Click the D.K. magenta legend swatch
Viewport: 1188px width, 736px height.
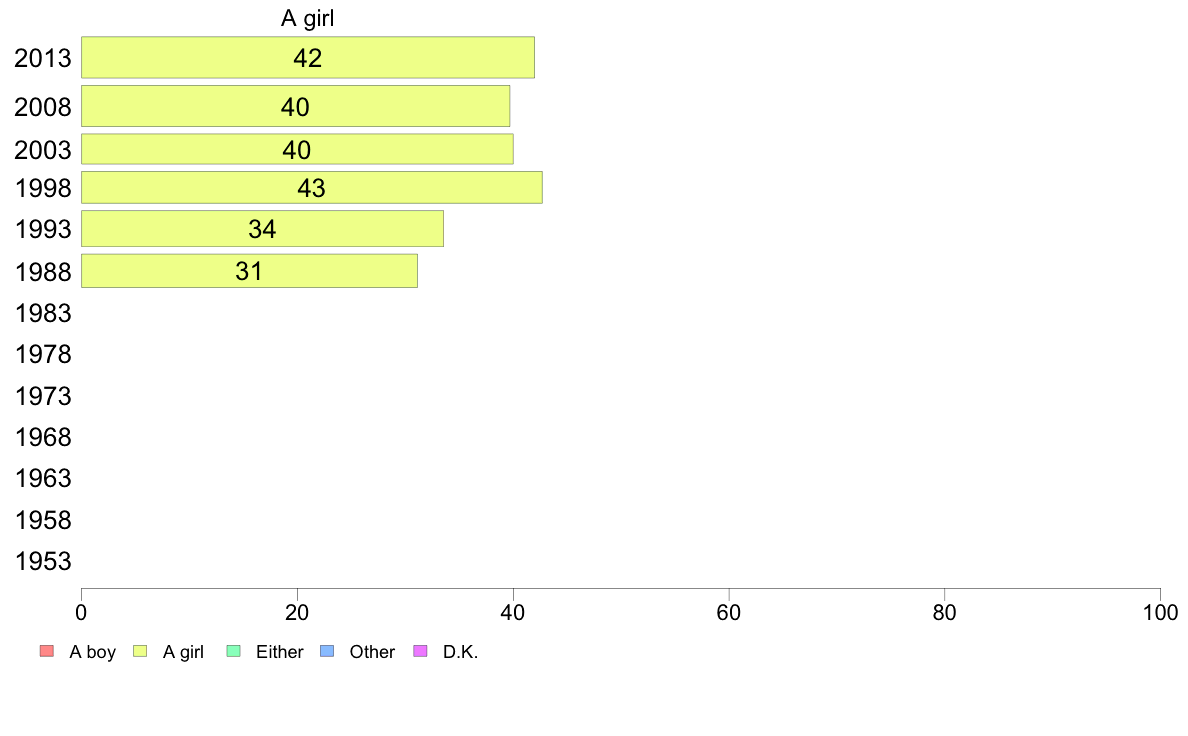(x=420, y=651)
